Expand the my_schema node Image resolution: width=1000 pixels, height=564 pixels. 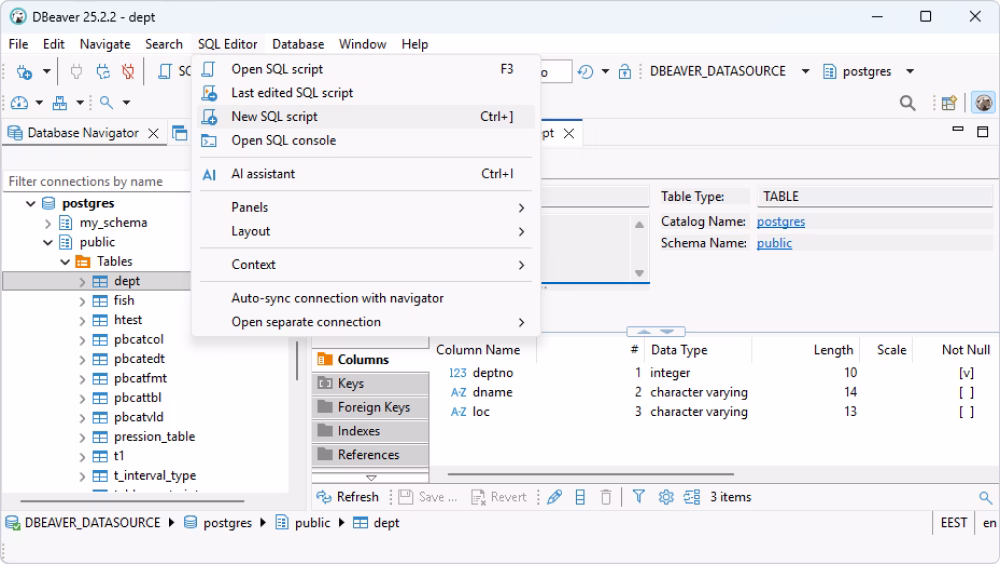coord(48,223)
